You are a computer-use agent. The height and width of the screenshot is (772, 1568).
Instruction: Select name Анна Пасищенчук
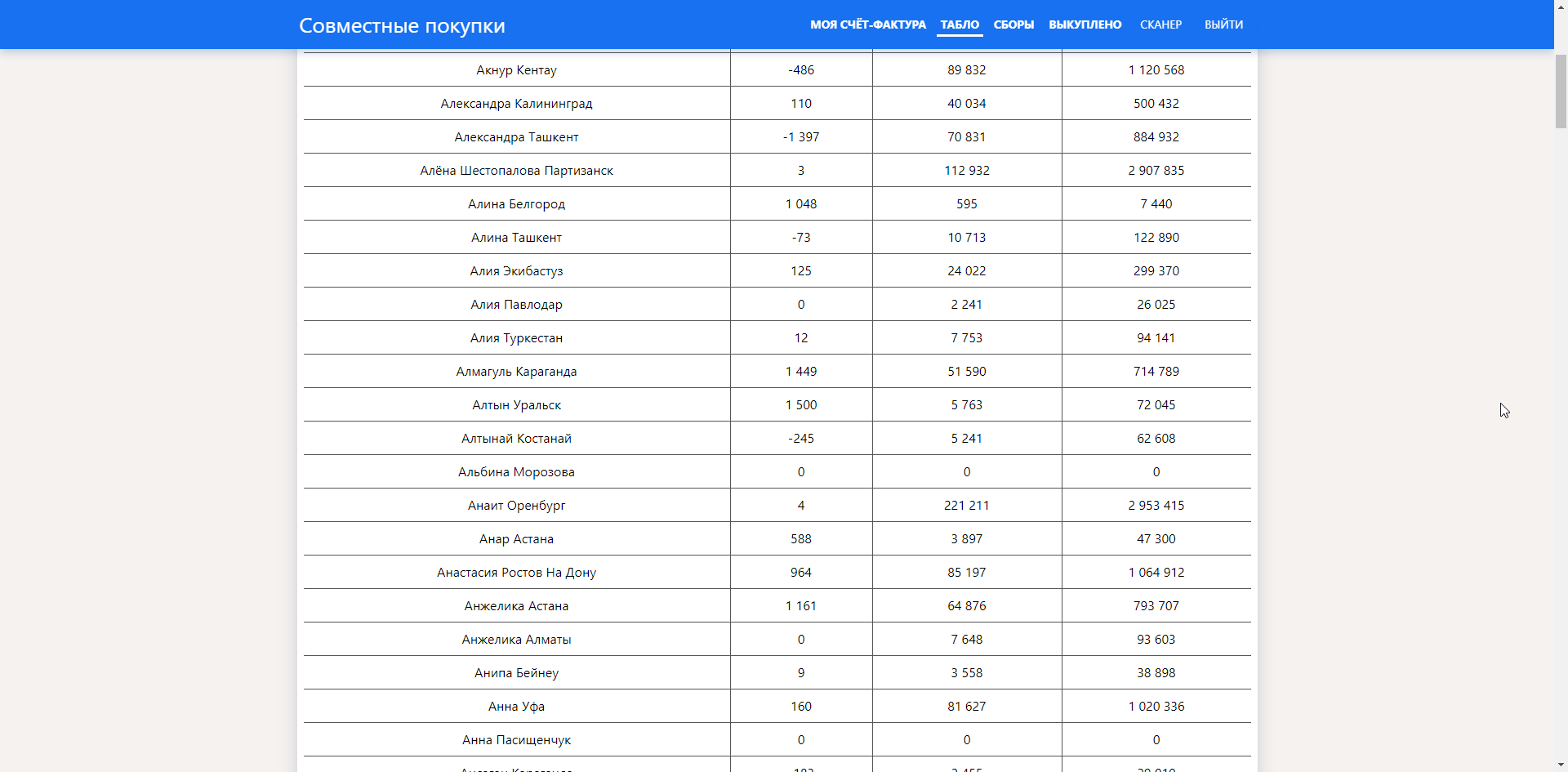point(516,740)
